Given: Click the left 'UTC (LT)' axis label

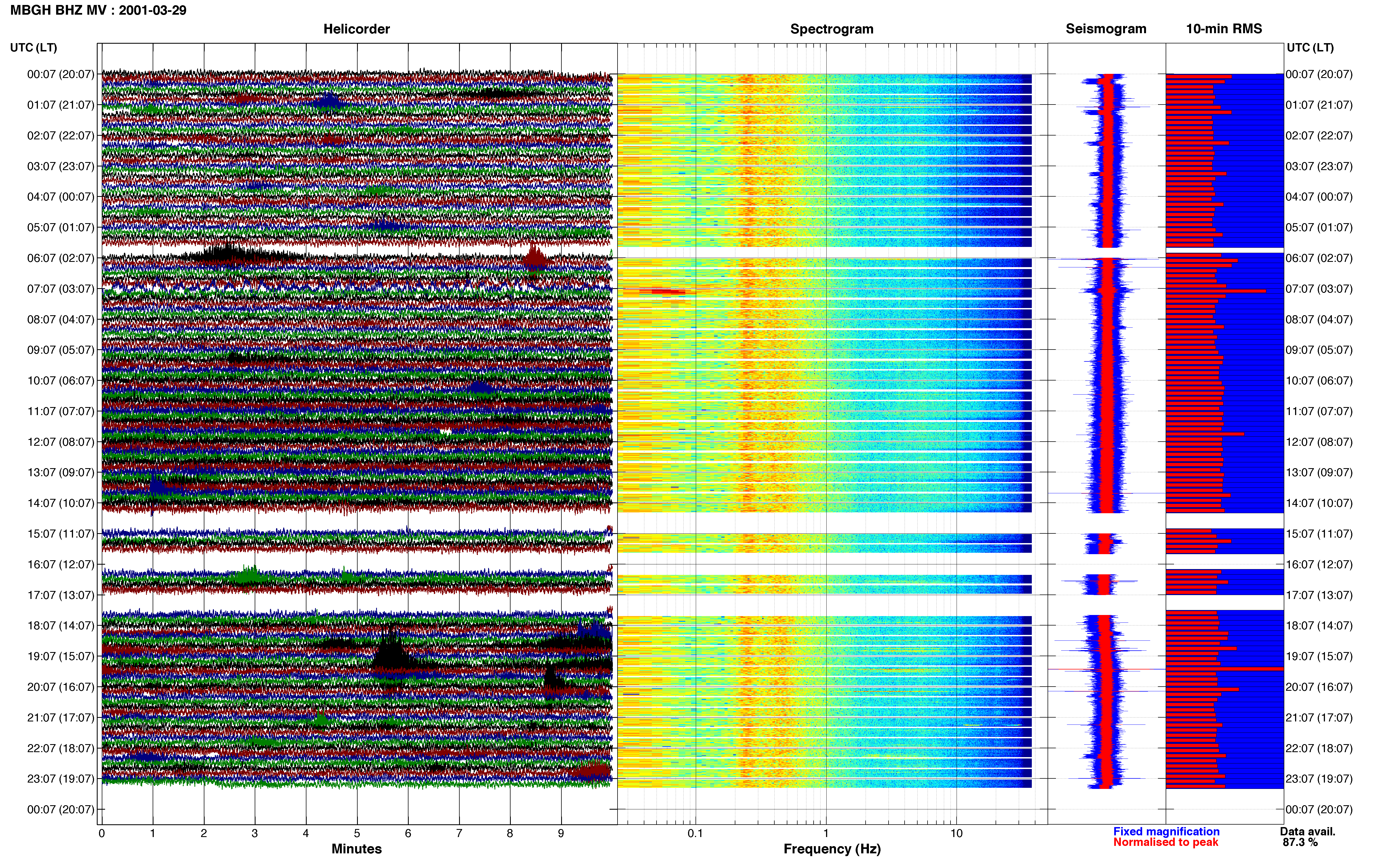Looking at the screenshot, I should (34, 48).
